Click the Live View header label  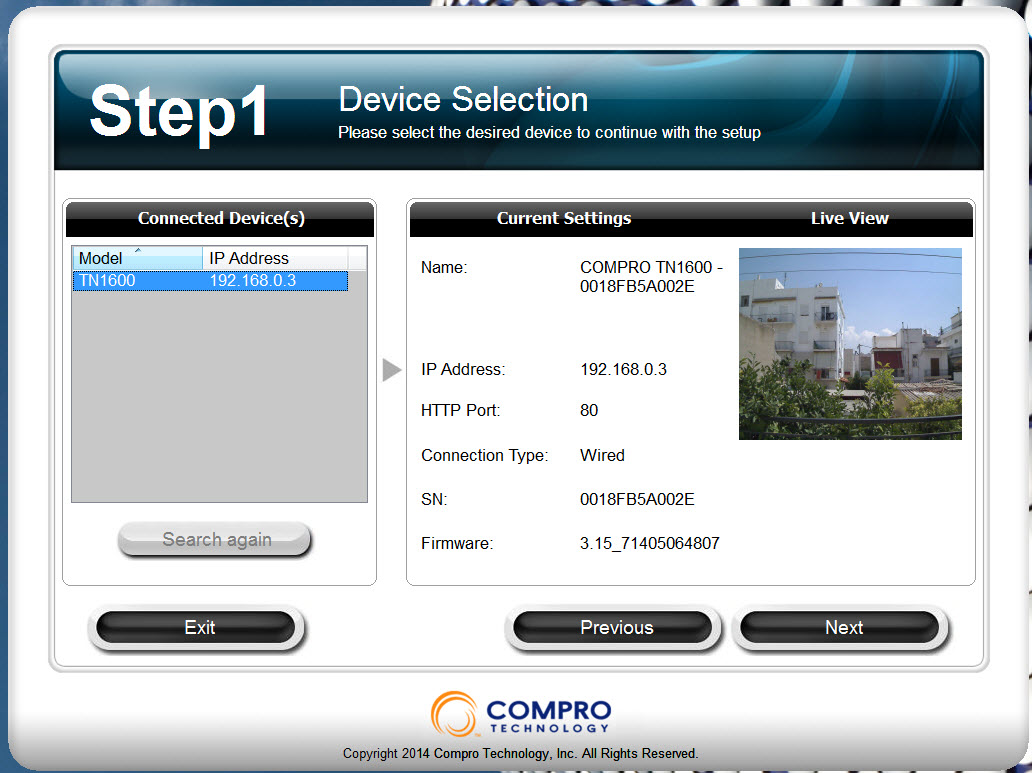tap(850, 218)
